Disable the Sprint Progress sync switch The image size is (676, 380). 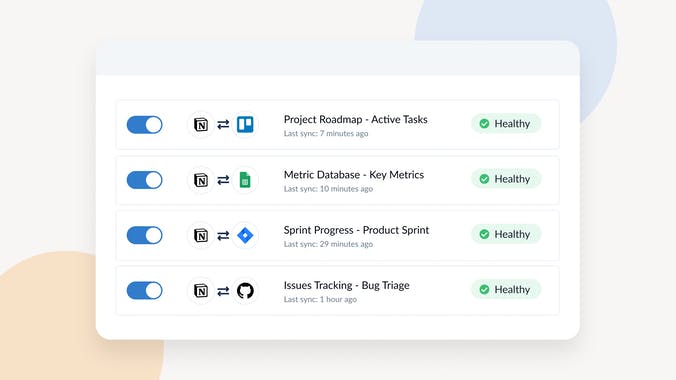144,235
